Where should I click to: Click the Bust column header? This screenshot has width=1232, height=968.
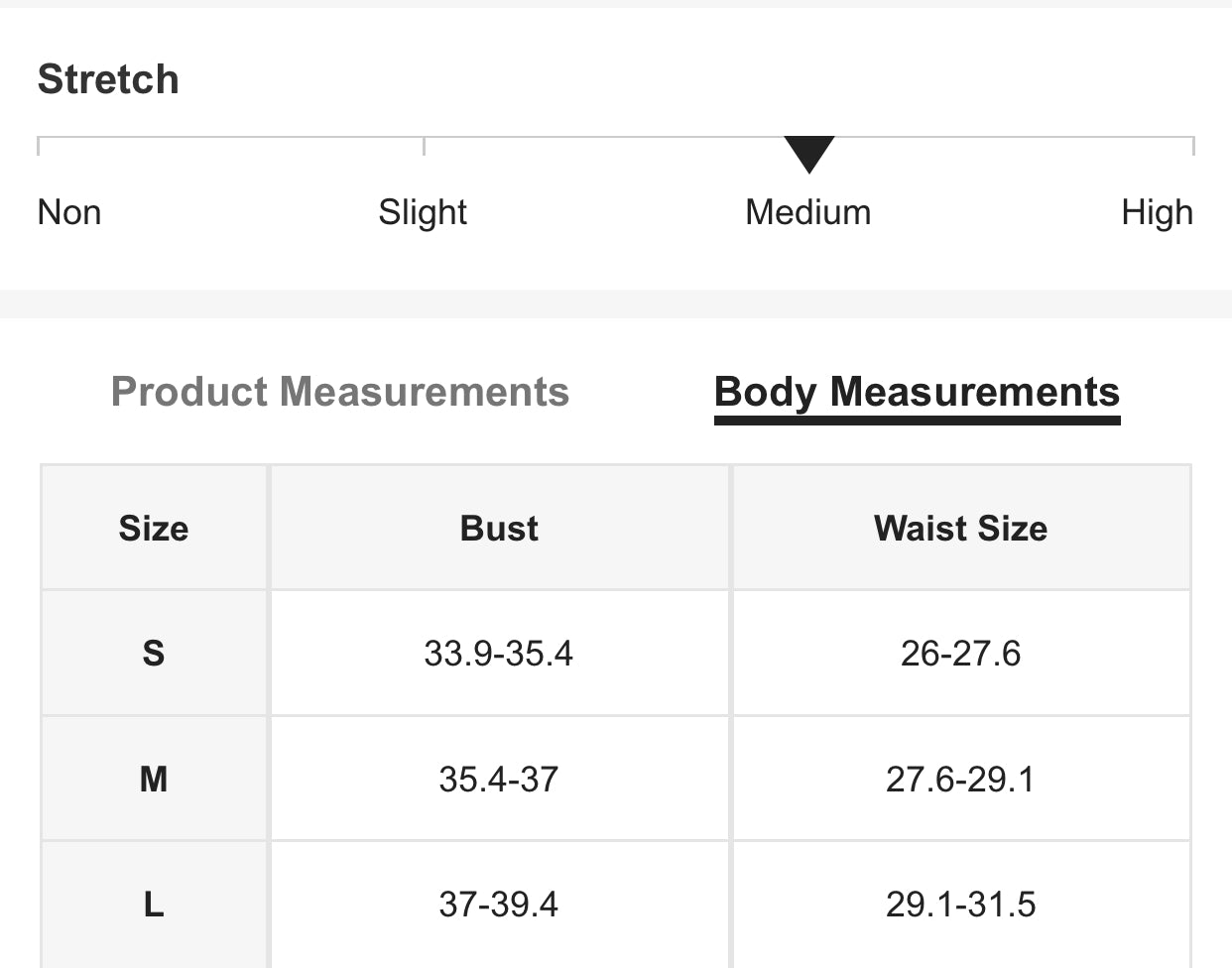(x=499, y=528)
